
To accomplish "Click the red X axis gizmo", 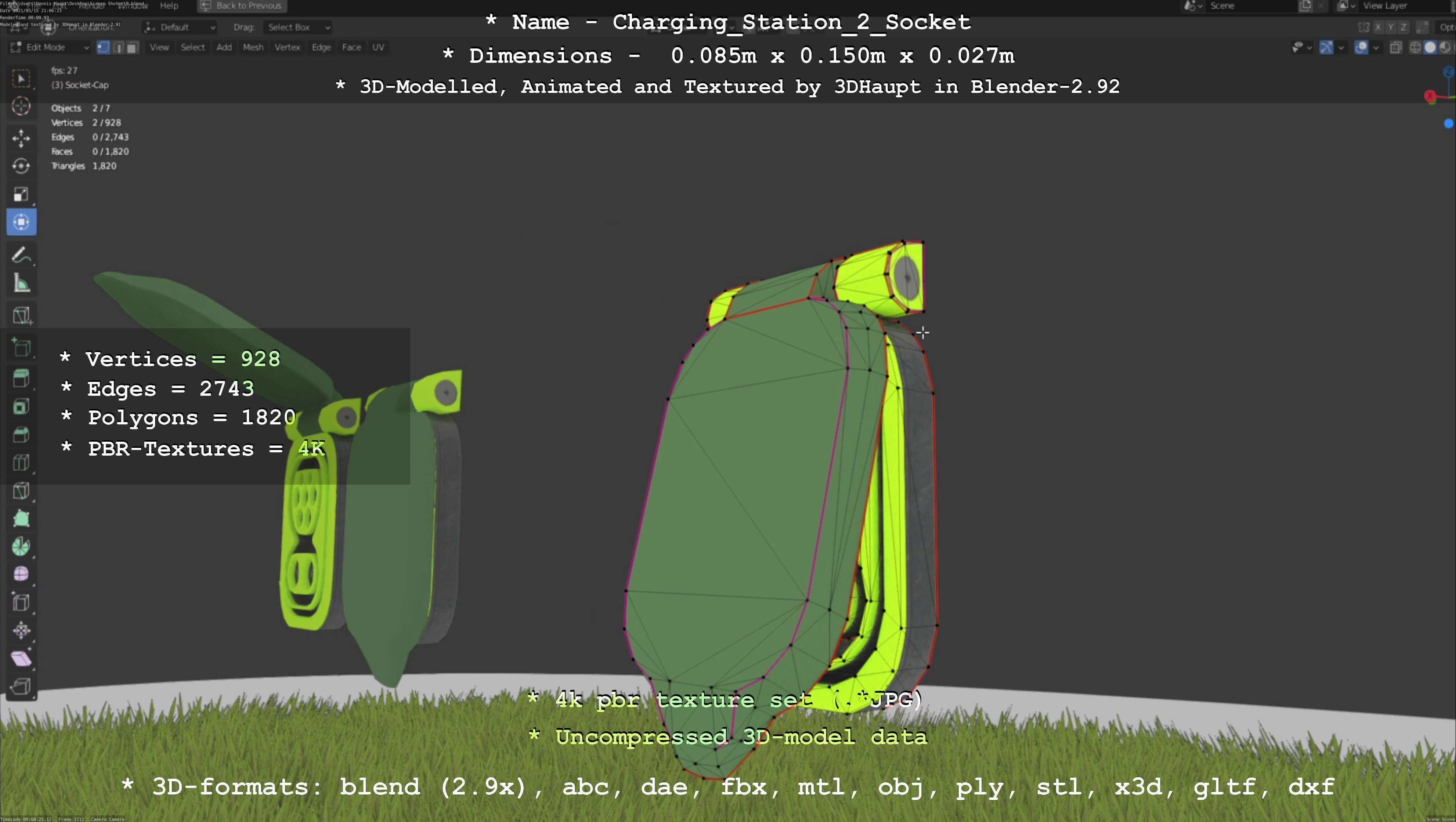I will pos(1430,97).
